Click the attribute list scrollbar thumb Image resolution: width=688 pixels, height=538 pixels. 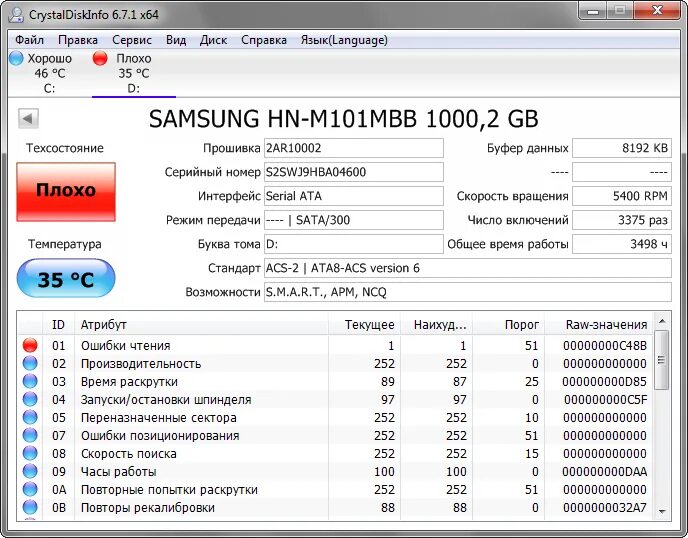pos(662,360)
